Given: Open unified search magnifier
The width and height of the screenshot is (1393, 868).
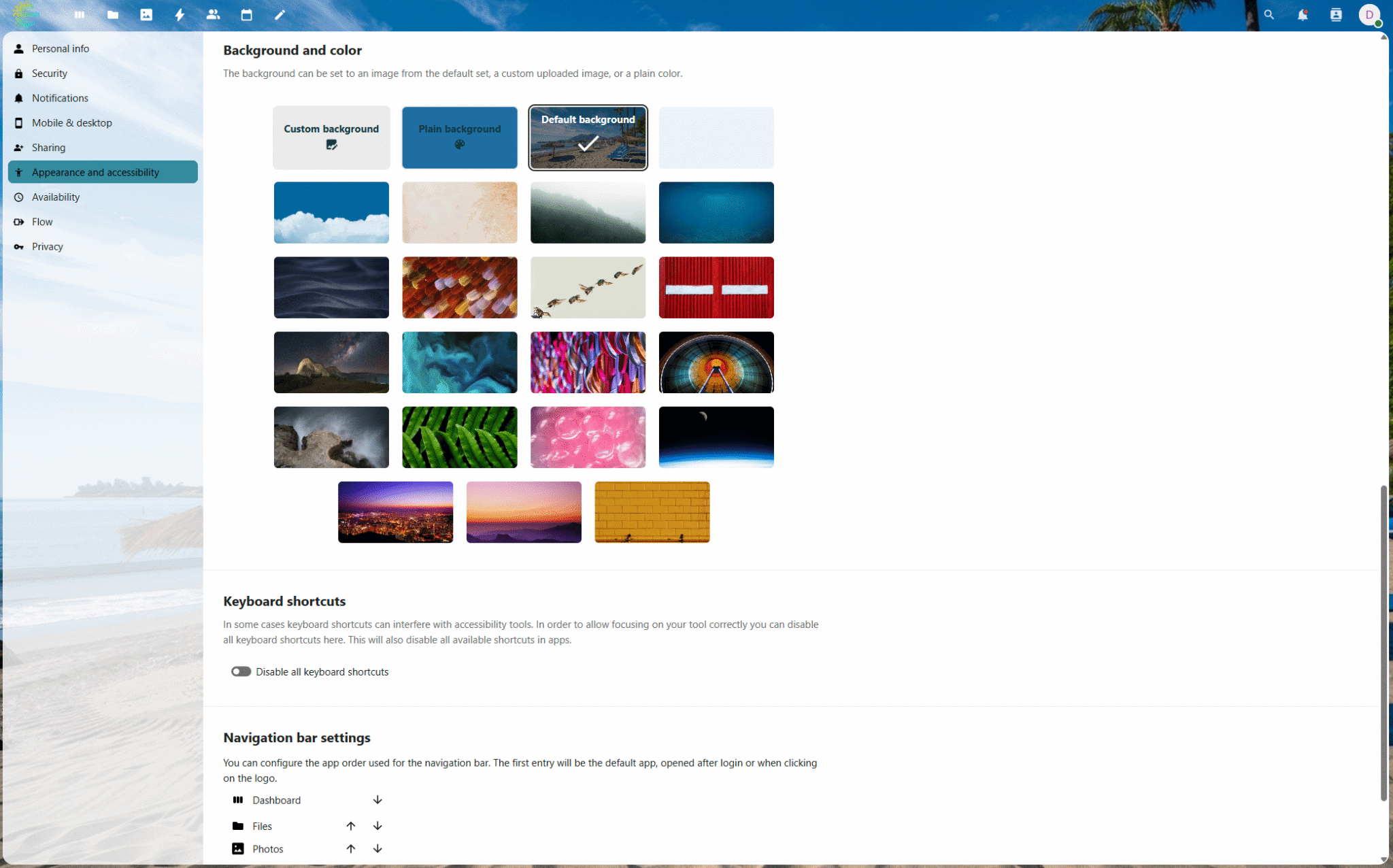Looking at the screenshot, I should click(x=1269, y=14).
